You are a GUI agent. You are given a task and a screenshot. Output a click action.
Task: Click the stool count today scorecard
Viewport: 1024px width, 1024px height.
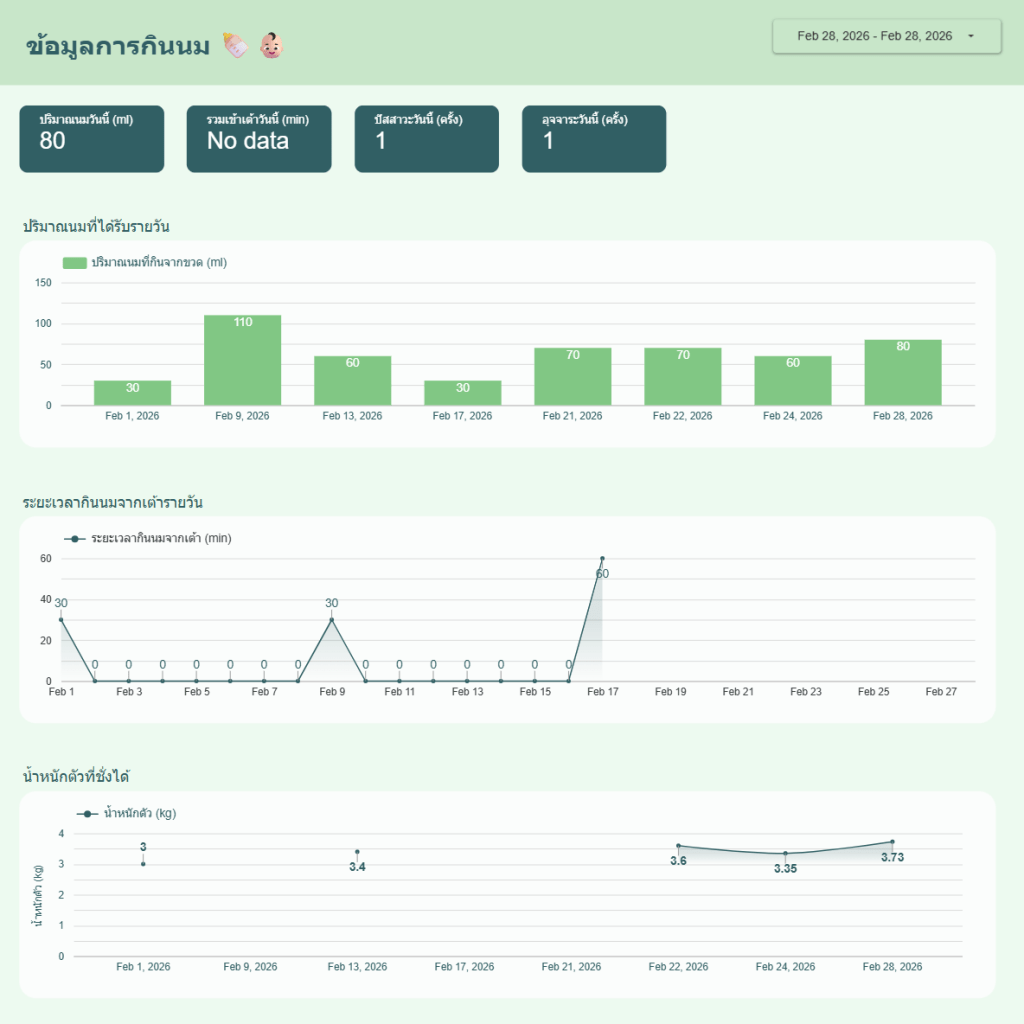coord(594,139)
